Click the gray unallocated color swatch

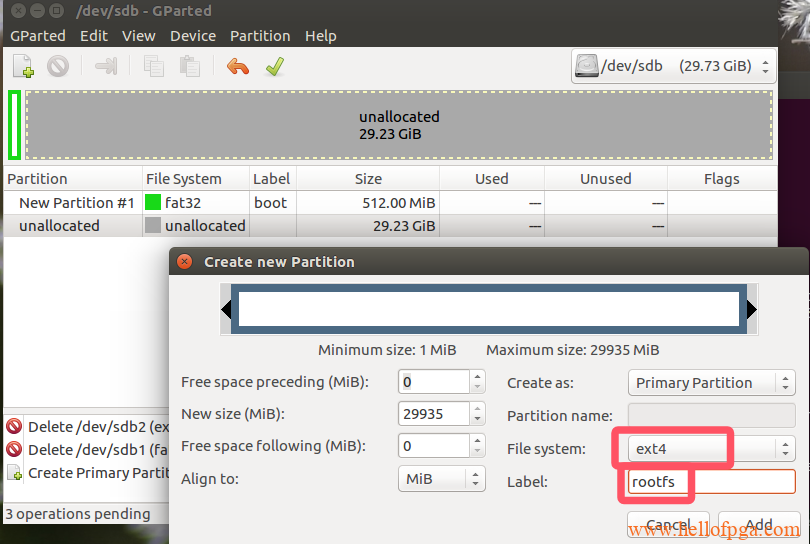tap(153, 225)
